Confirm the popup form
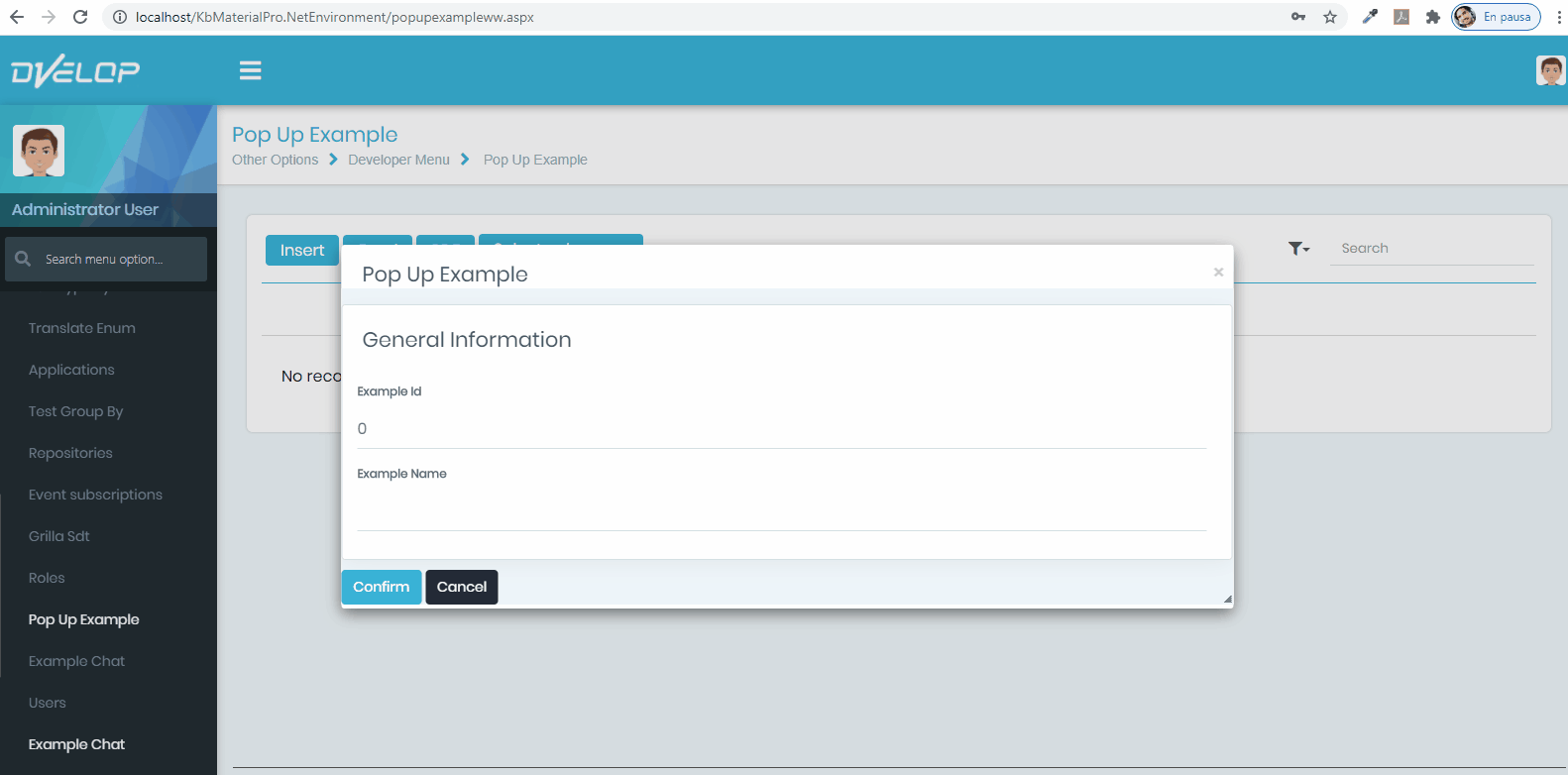 coord(382,587)
